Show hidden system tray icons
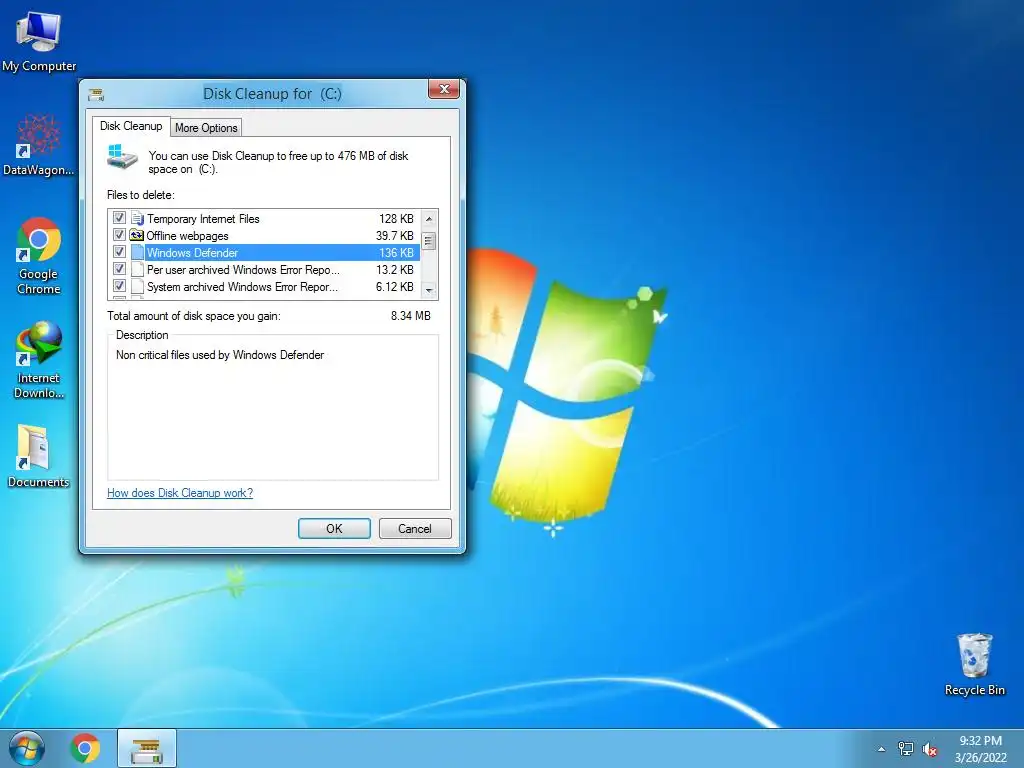The image size is (1024, 768). (x=881, y=749)
